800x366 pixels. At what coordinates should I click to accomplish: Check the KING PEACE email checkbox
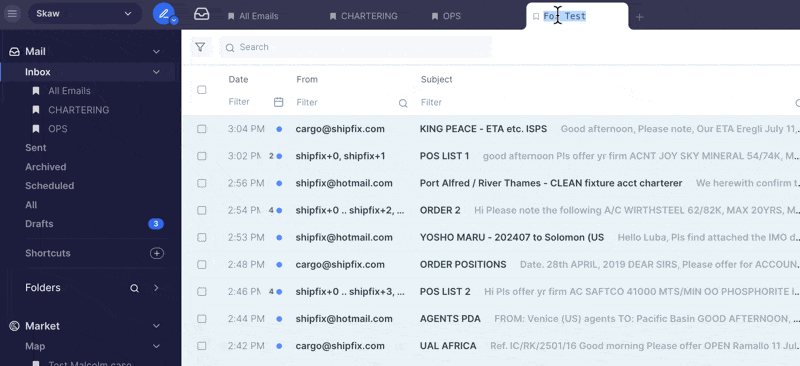(x=202, y=129)
